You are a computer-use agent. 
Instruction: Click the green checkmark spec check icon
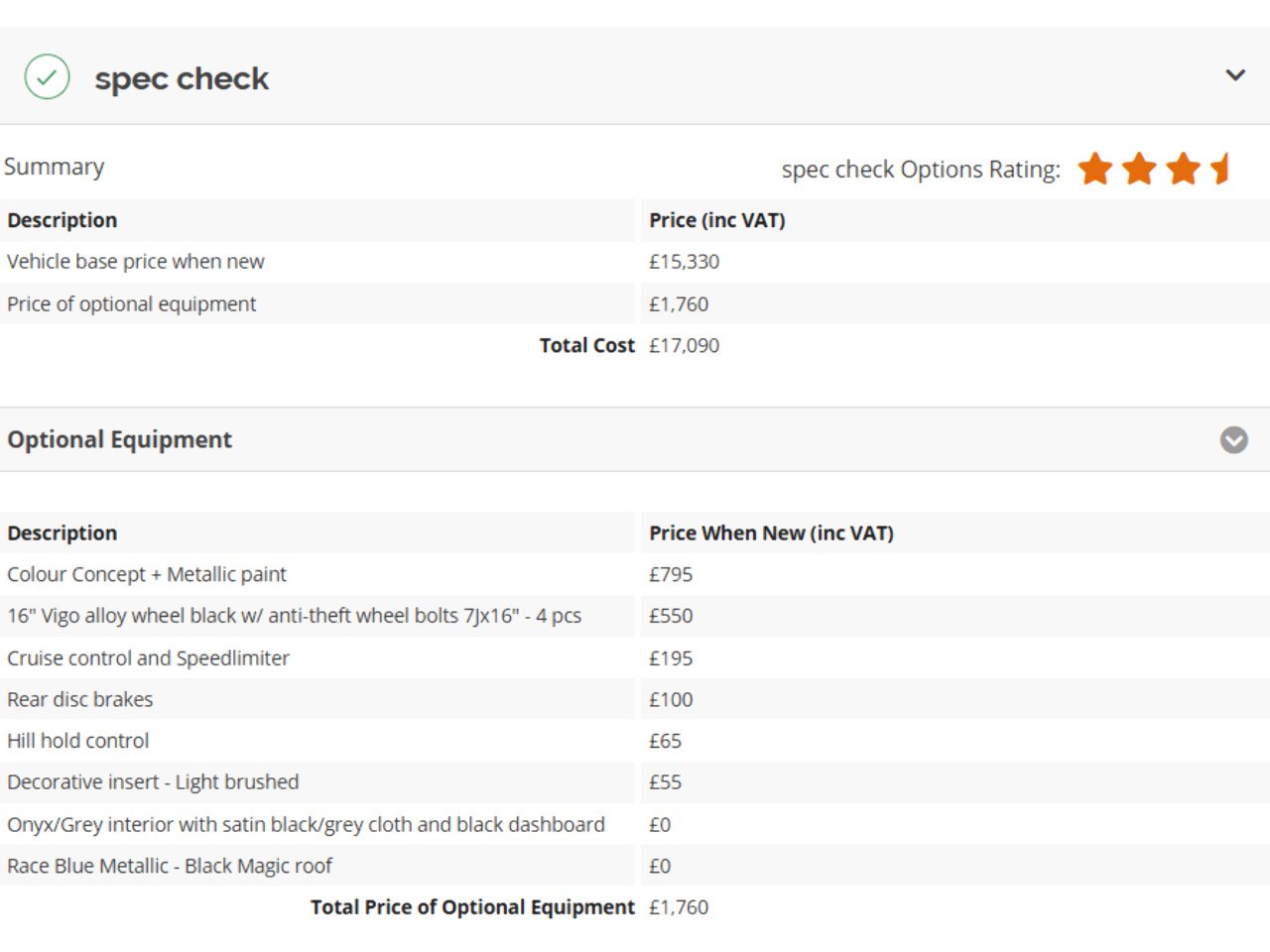pos(47,77)
